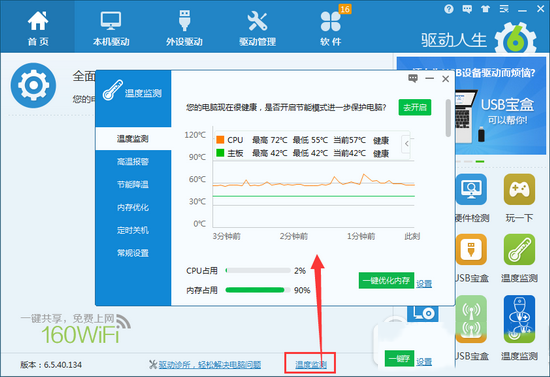Open feedback icon in main title bar
The width and height of the screenshot is (550, 377).
pos(467,9)
